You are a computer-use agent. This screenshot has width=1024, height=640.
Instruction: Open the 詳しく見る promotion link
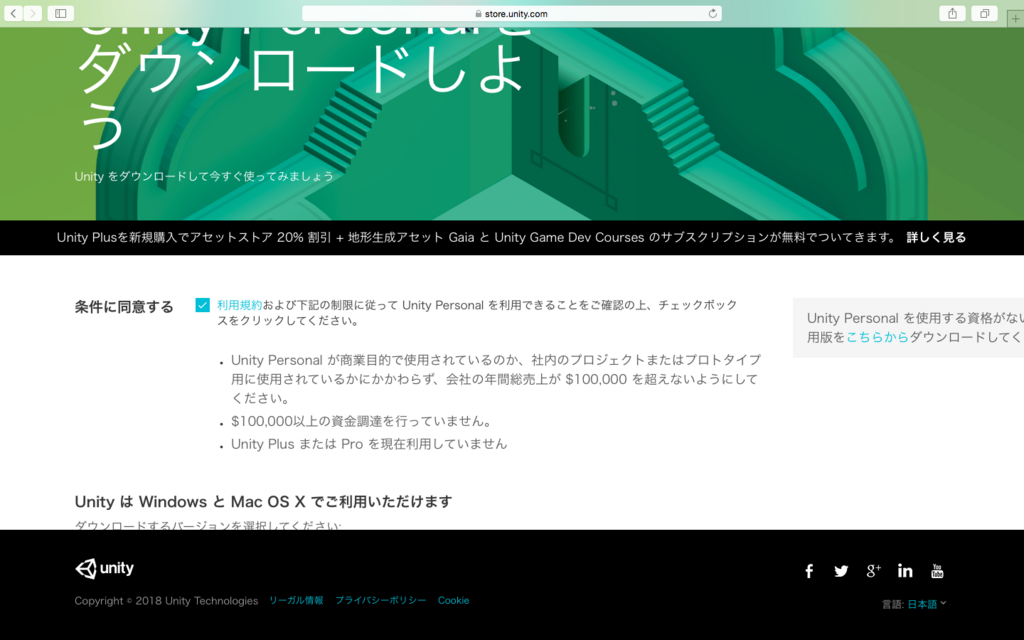(x=936, y=237)
